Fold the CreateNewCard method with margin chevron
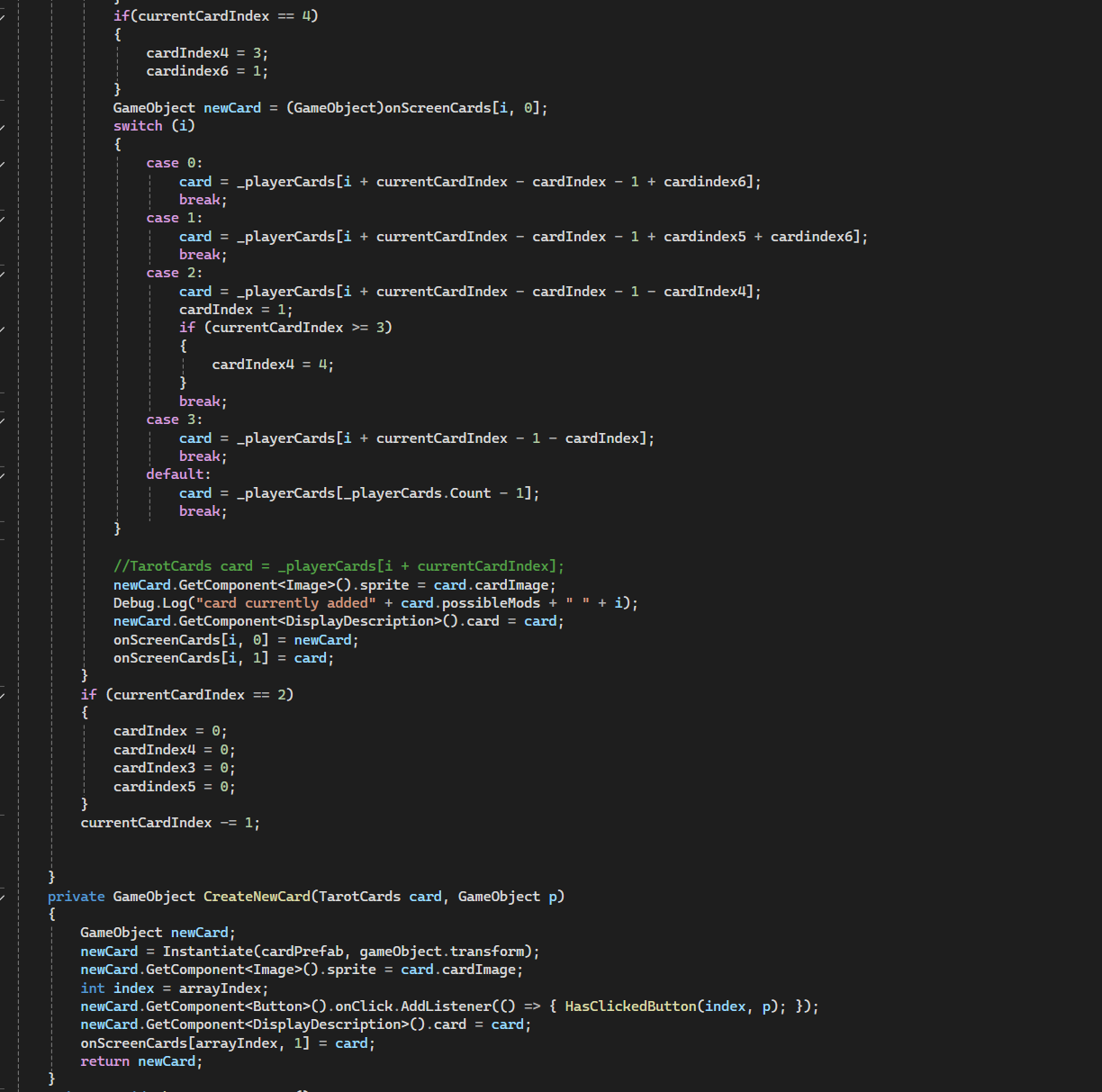This screenshot has width=1102, height=1092. [x=3, y=897]
